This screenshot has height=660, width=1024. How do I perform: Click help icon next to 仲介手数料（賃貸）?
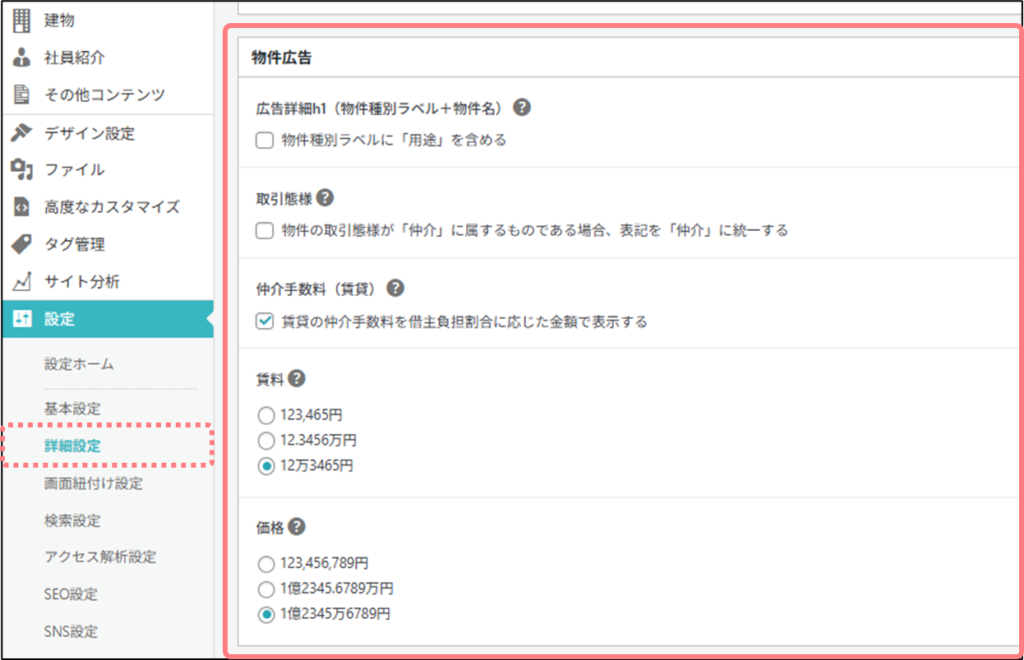point(395,288)
